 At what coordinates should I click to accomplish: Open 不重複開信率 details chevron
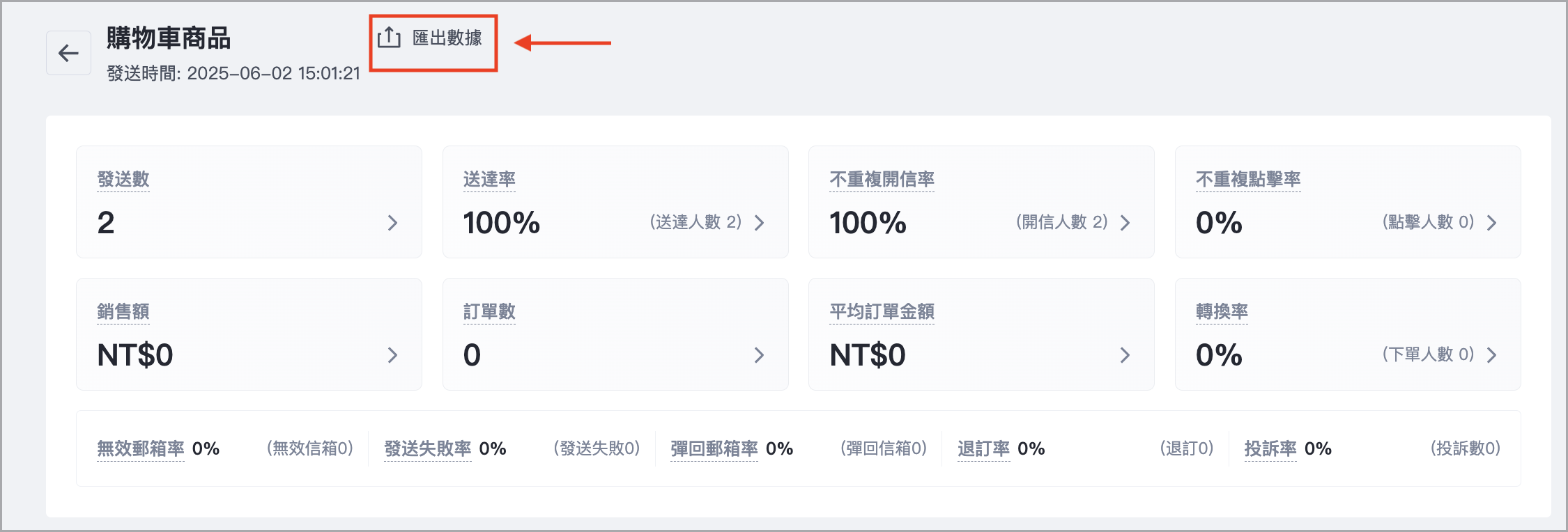(x=1125, y=223)
